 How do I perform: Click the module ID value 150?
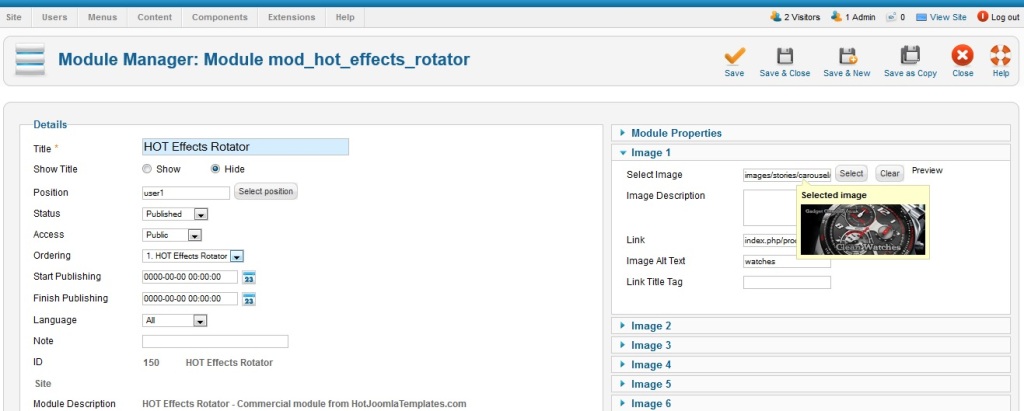click(x=151, y=363)
